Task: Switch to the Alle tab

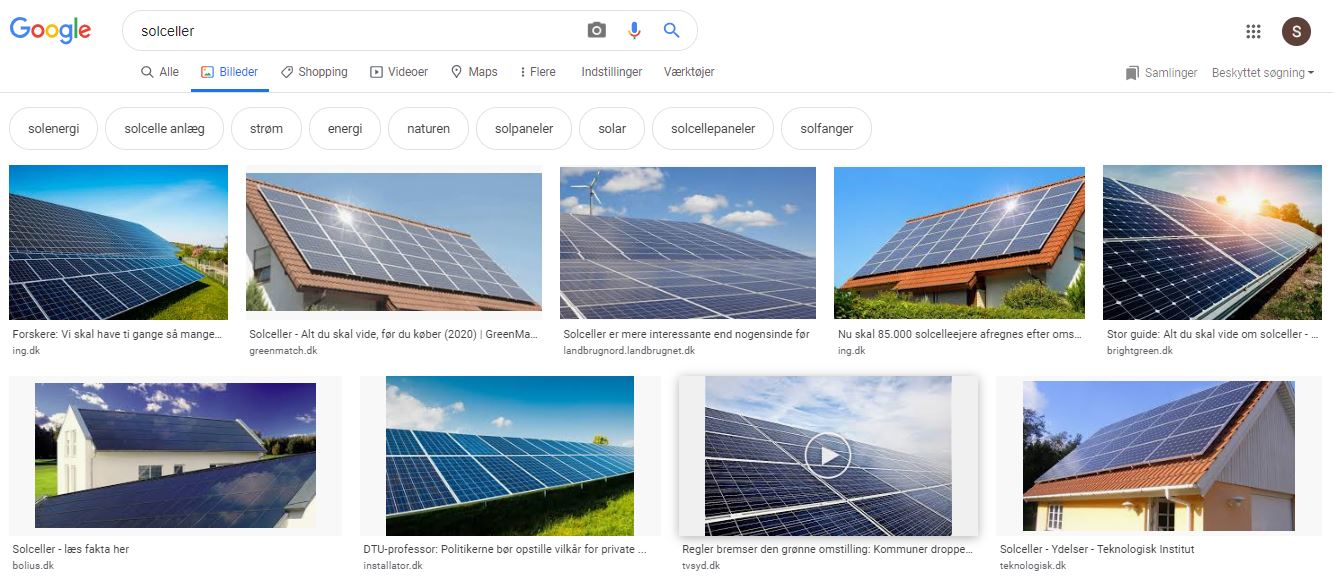Action: click(x=160, y=72)
